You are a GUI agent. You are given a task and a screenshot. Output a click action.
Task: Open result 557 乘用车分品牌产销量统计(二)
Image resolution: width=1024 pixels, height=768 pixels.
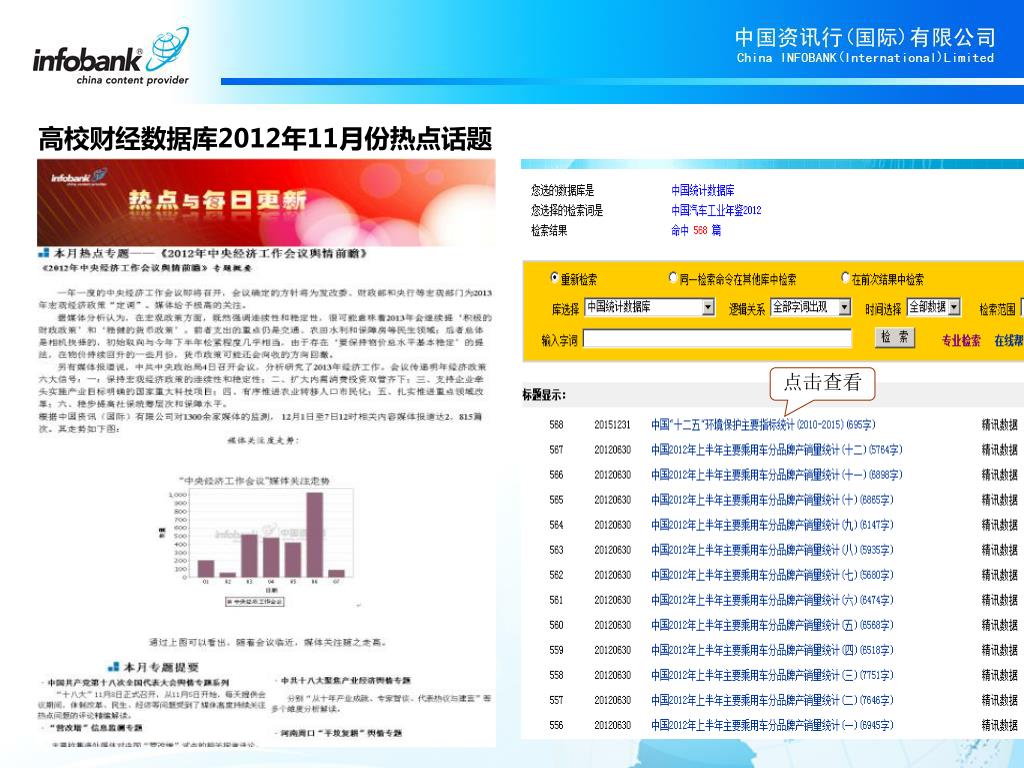(772, 700)
